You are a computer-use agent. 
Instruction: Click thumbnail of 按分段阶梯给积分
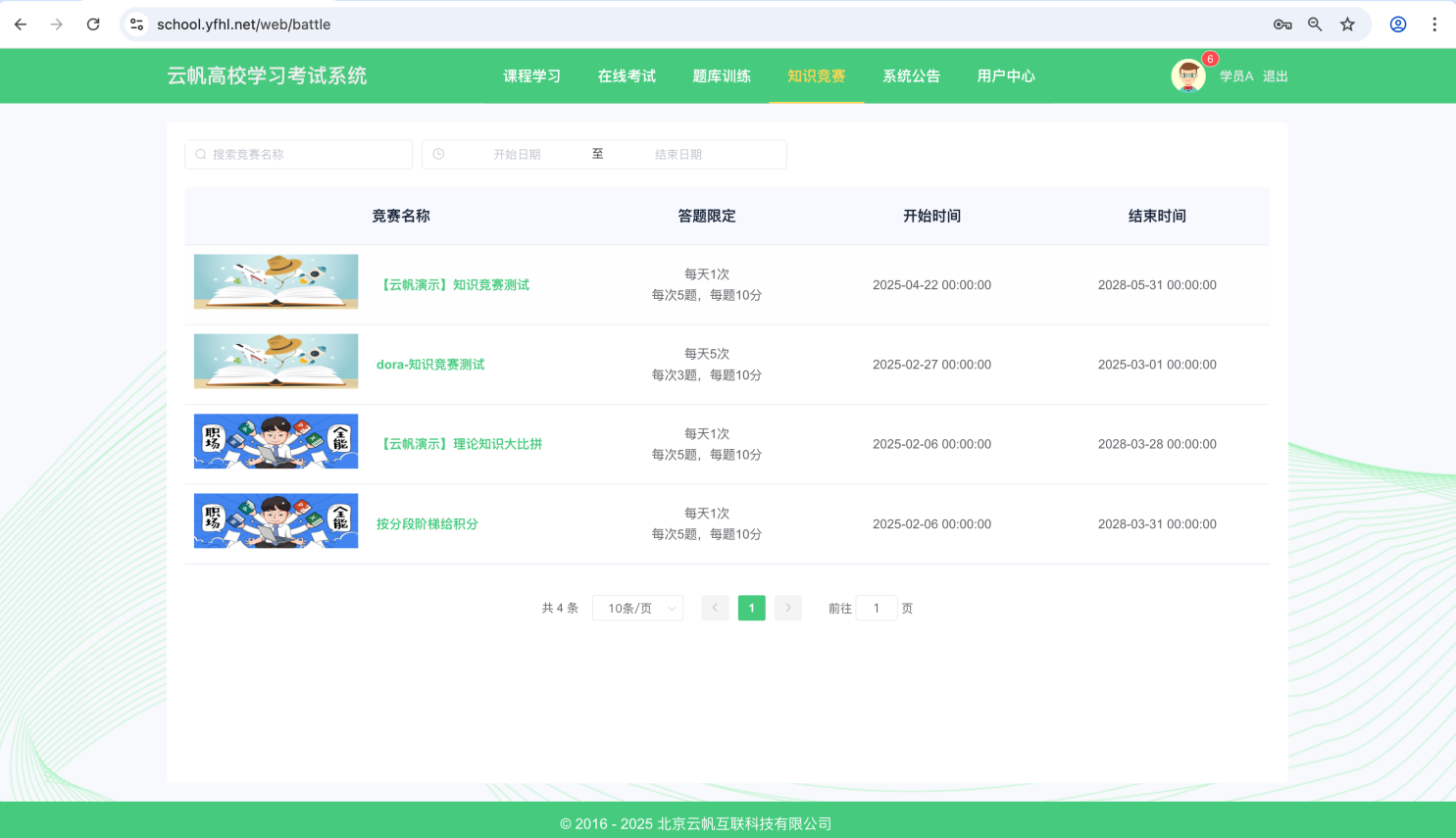[x=276, y=520]
